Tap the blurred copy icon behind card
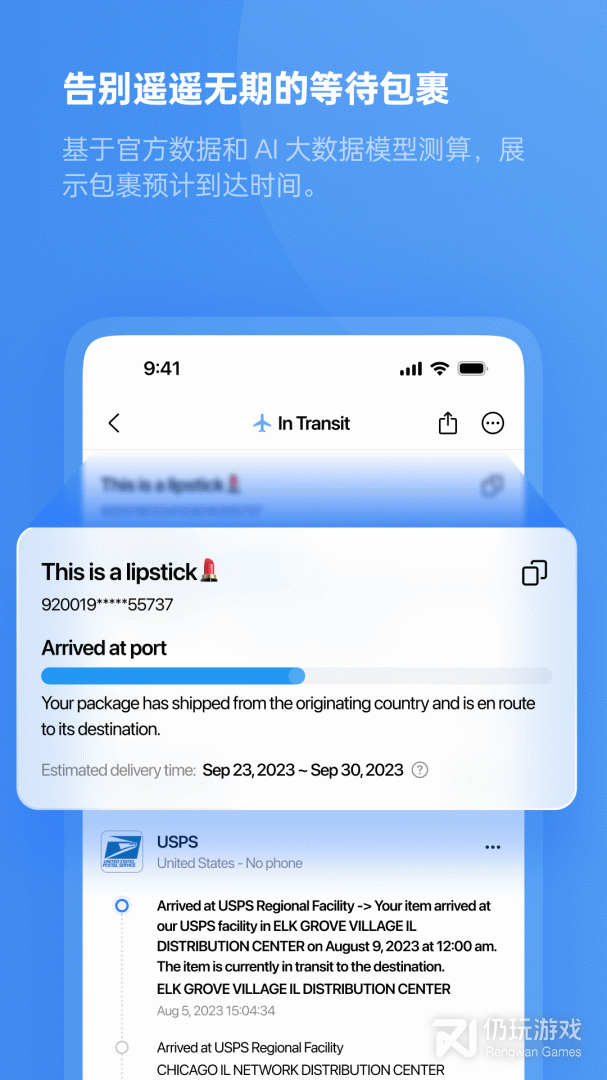This screenshot has height=1080, width=607. click(491, 486)
